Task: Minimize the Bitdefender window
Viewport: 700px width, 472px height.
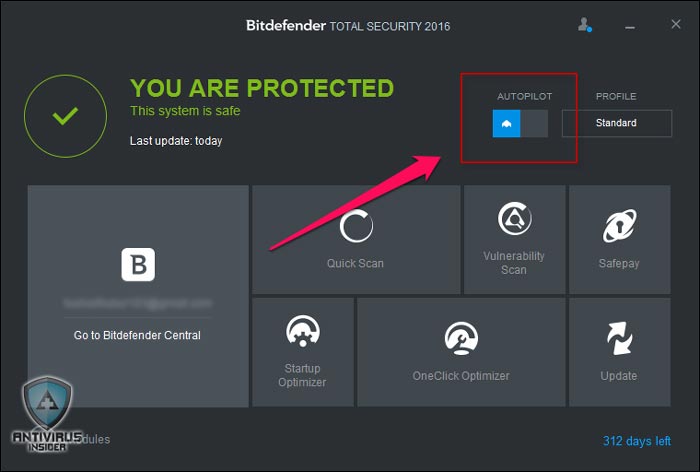Action: click(630, 28)
